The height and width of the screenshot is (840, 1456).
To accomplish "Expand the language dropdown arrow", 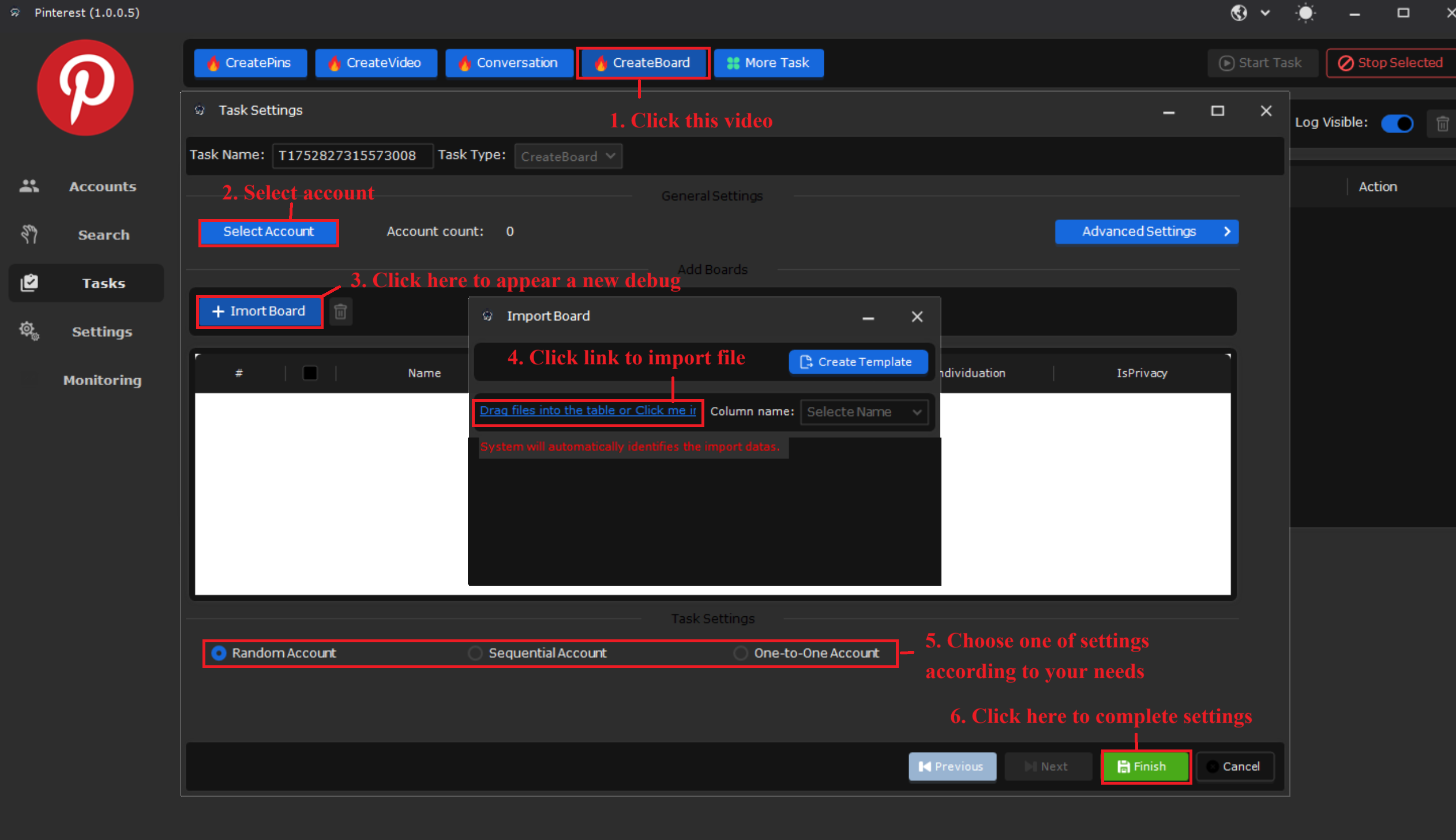I will tap(1265, 13).
